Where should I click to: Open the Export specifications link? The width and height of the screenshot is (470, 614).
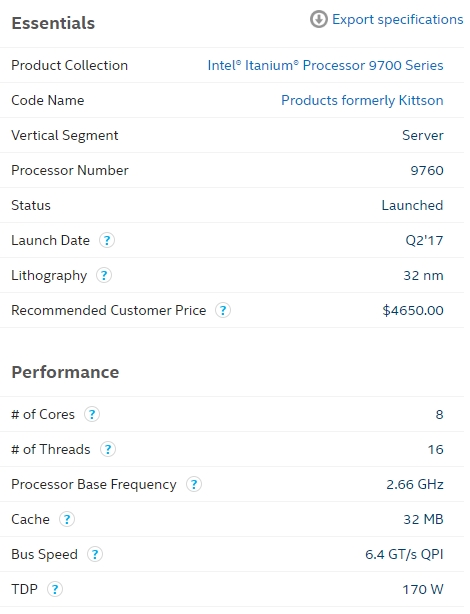pos(398,20)
